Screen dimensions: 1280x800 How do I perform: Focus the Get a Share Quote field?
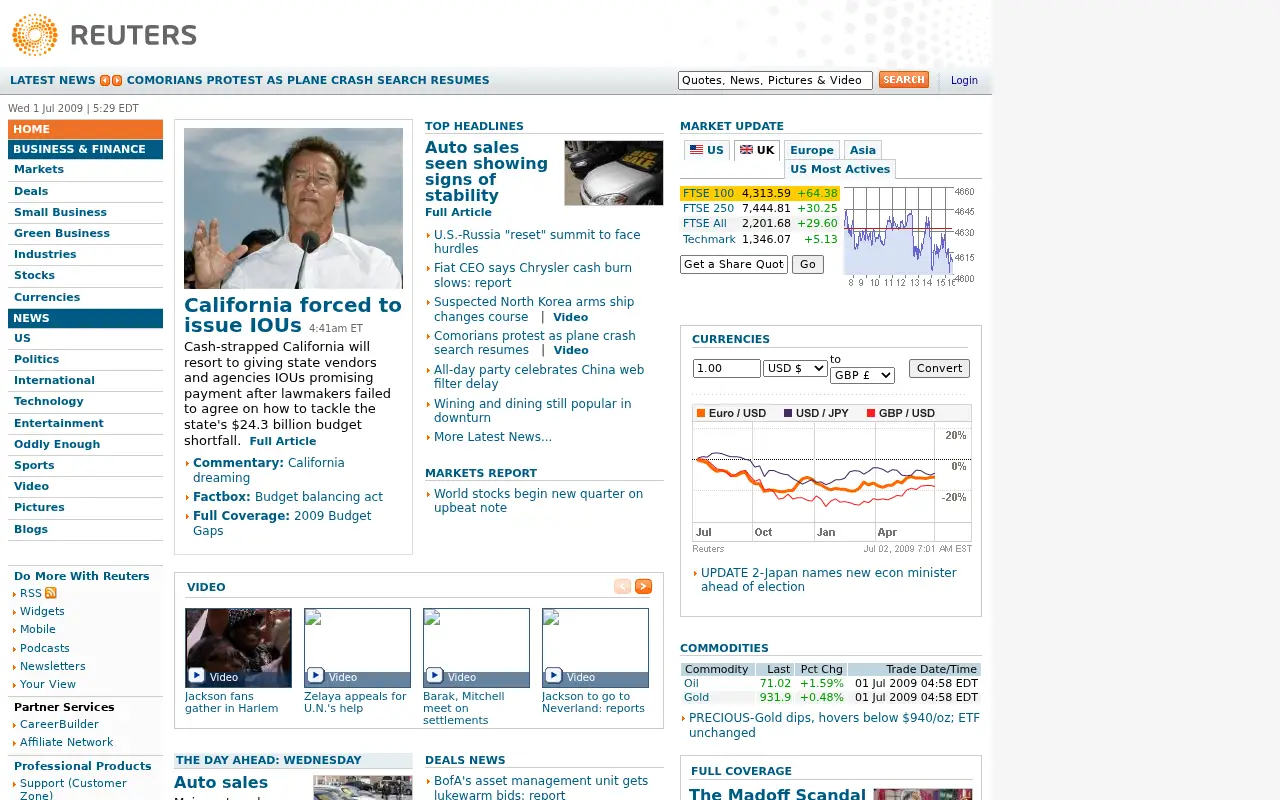(734, 264)
